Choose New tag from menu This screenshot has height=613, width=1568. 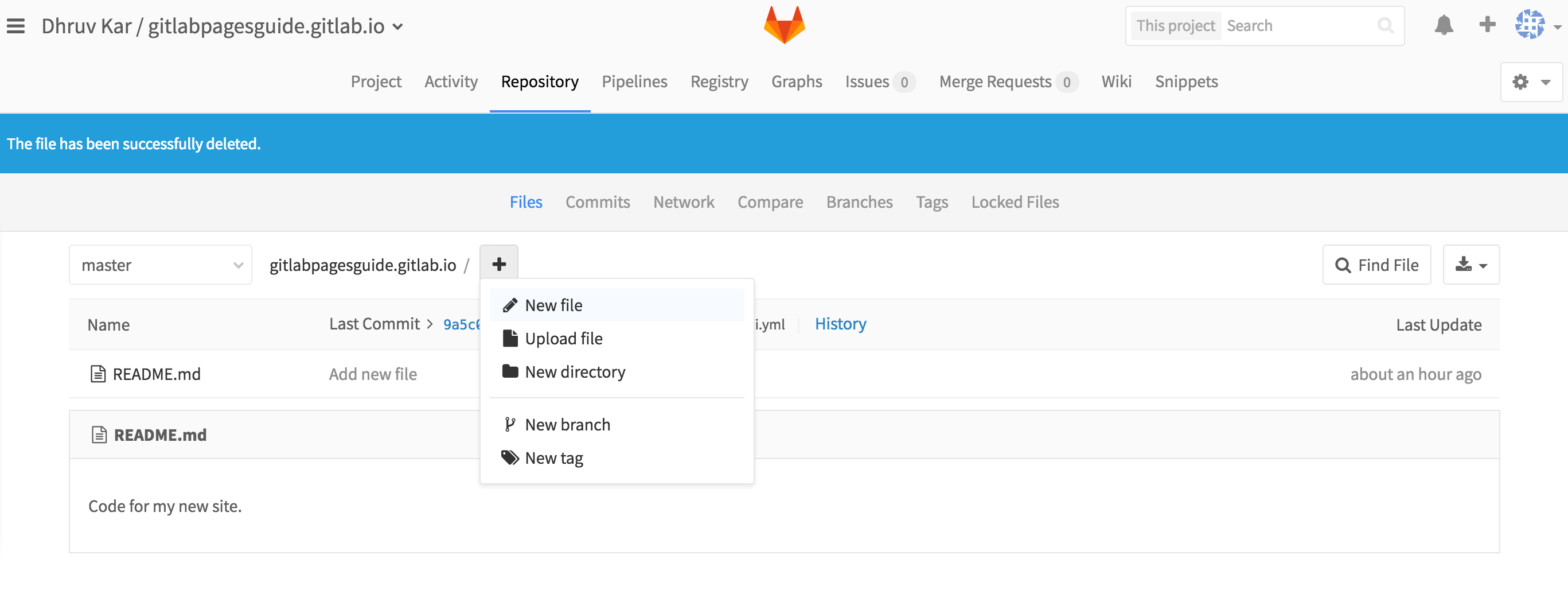[617, 458]
